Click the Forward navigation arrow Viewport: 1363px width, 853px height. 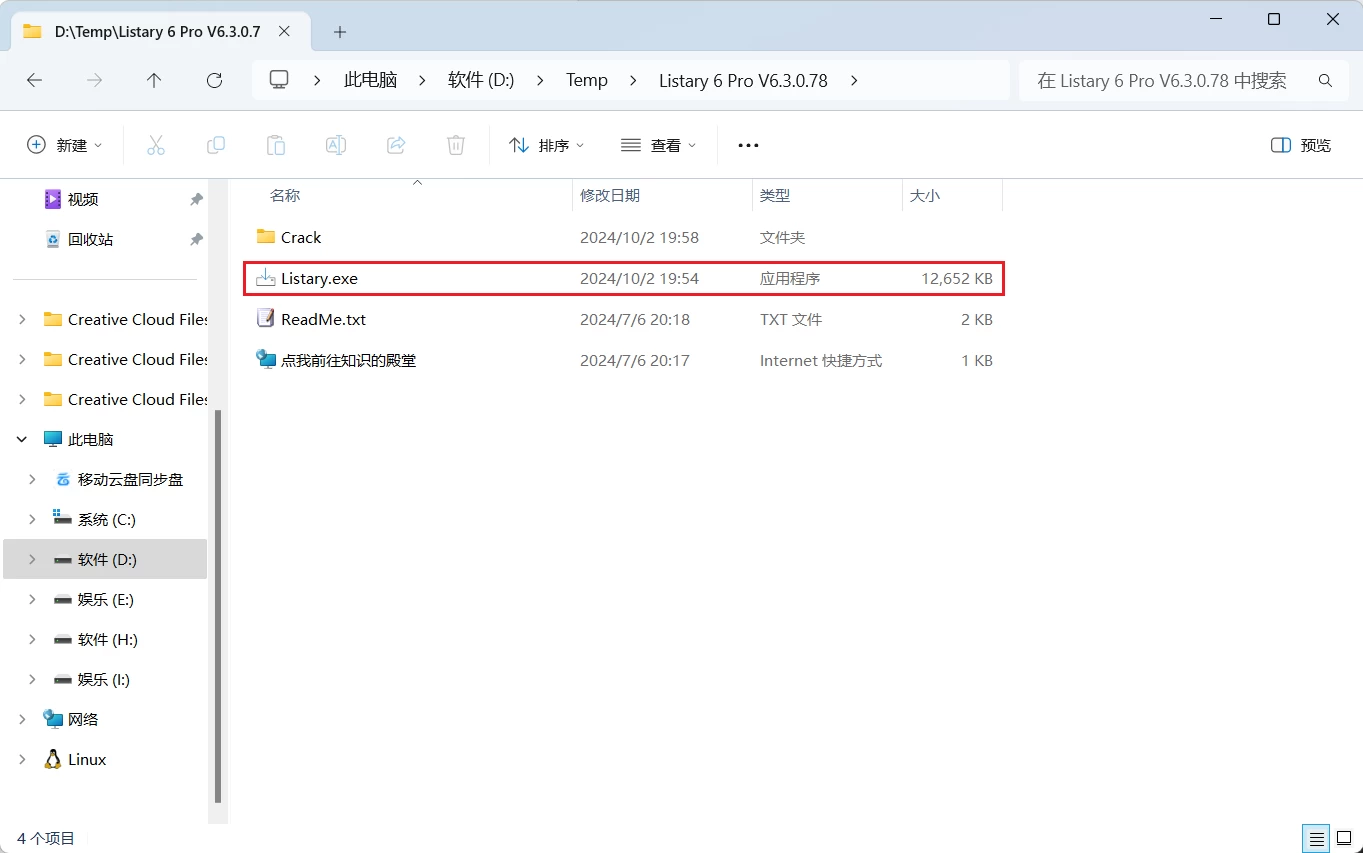tap(95, 81)
